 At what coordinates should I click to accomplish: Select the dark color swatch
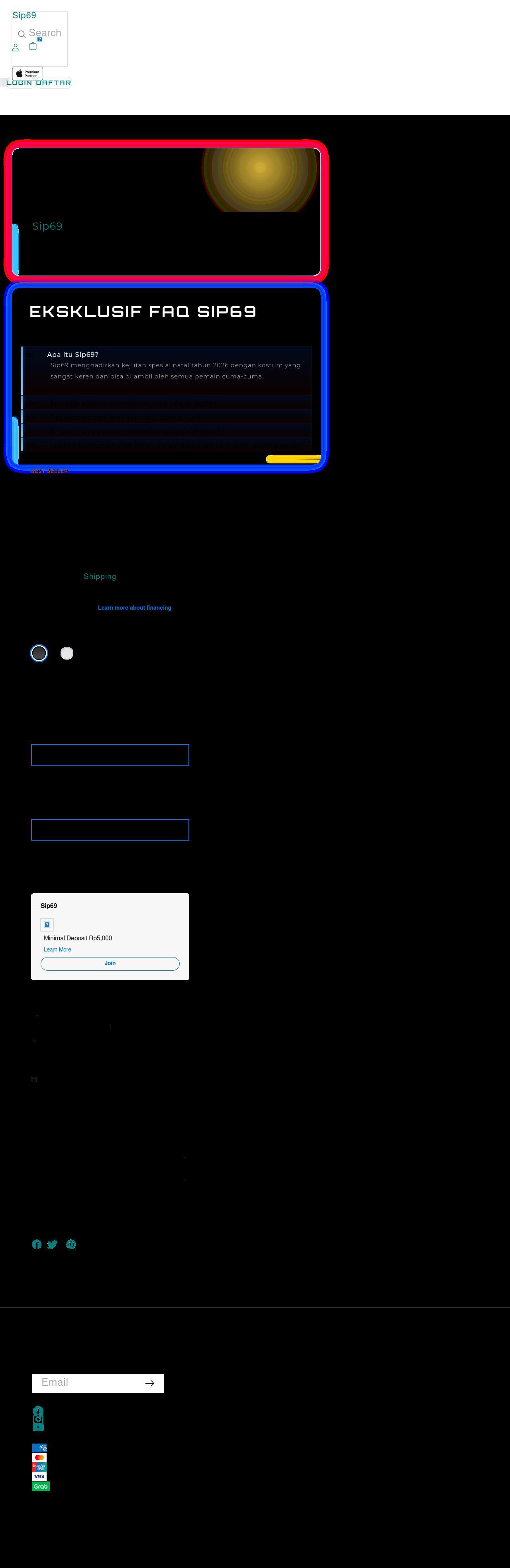(x=39, y=653)
